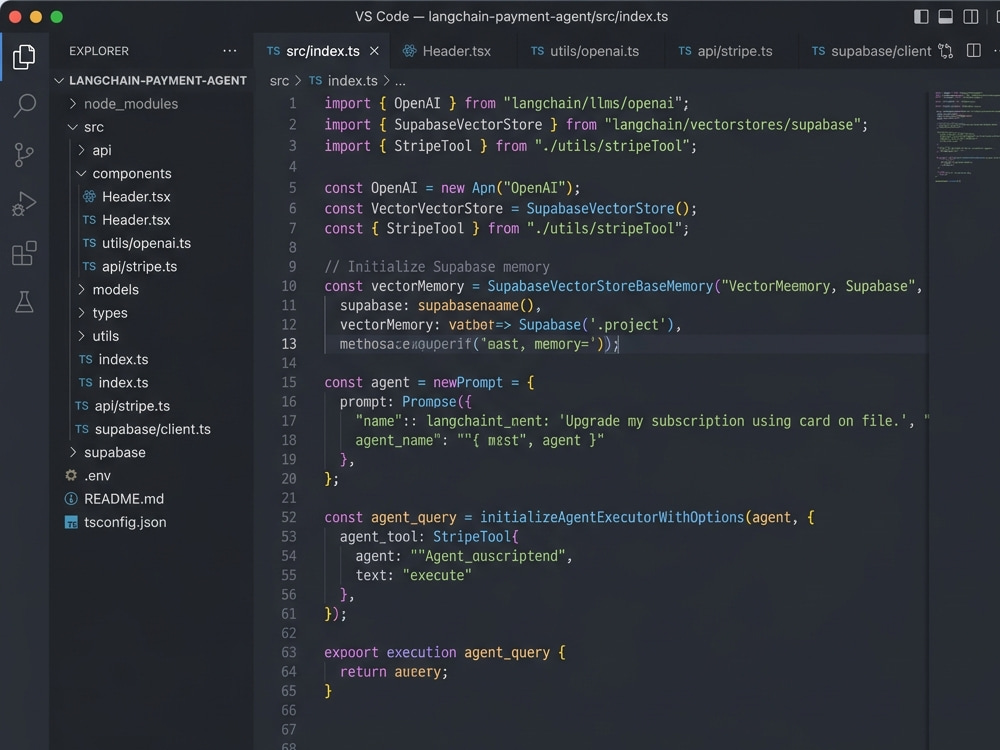The width and height of the screenshot is (1000, 750).
Task: Click the 'text: "execute"' line
Action: click(413, 575)
